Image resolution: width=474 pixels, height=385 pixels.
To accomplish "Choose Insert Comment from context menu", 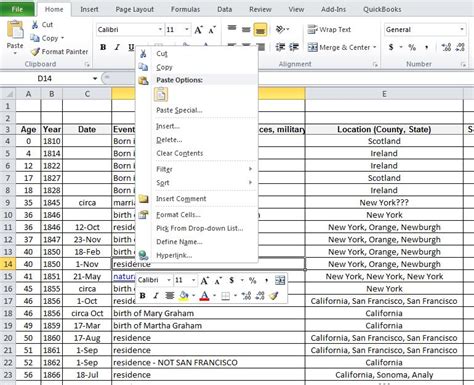I will pos(197,199).
